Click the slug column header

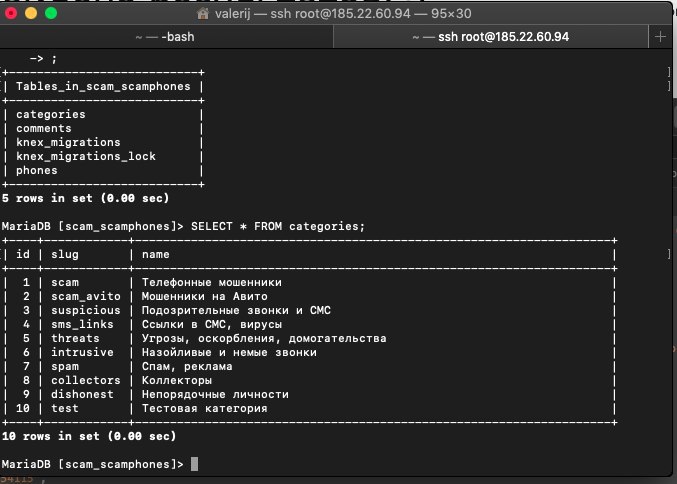(x=65, y=254)
